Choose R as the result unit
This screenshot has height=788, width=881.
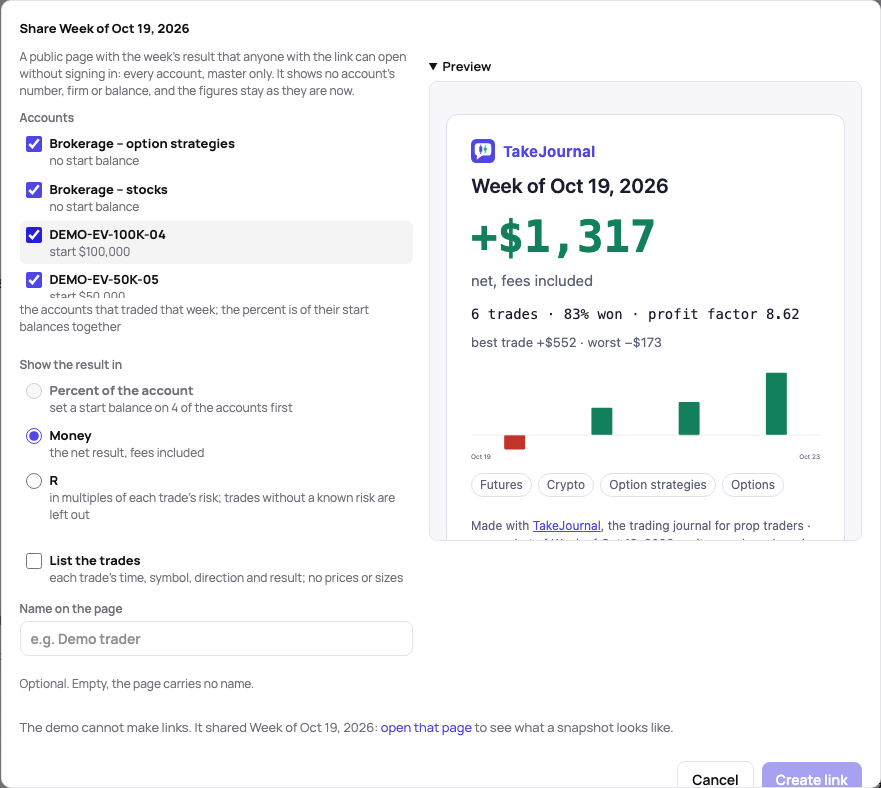point(34,481)
